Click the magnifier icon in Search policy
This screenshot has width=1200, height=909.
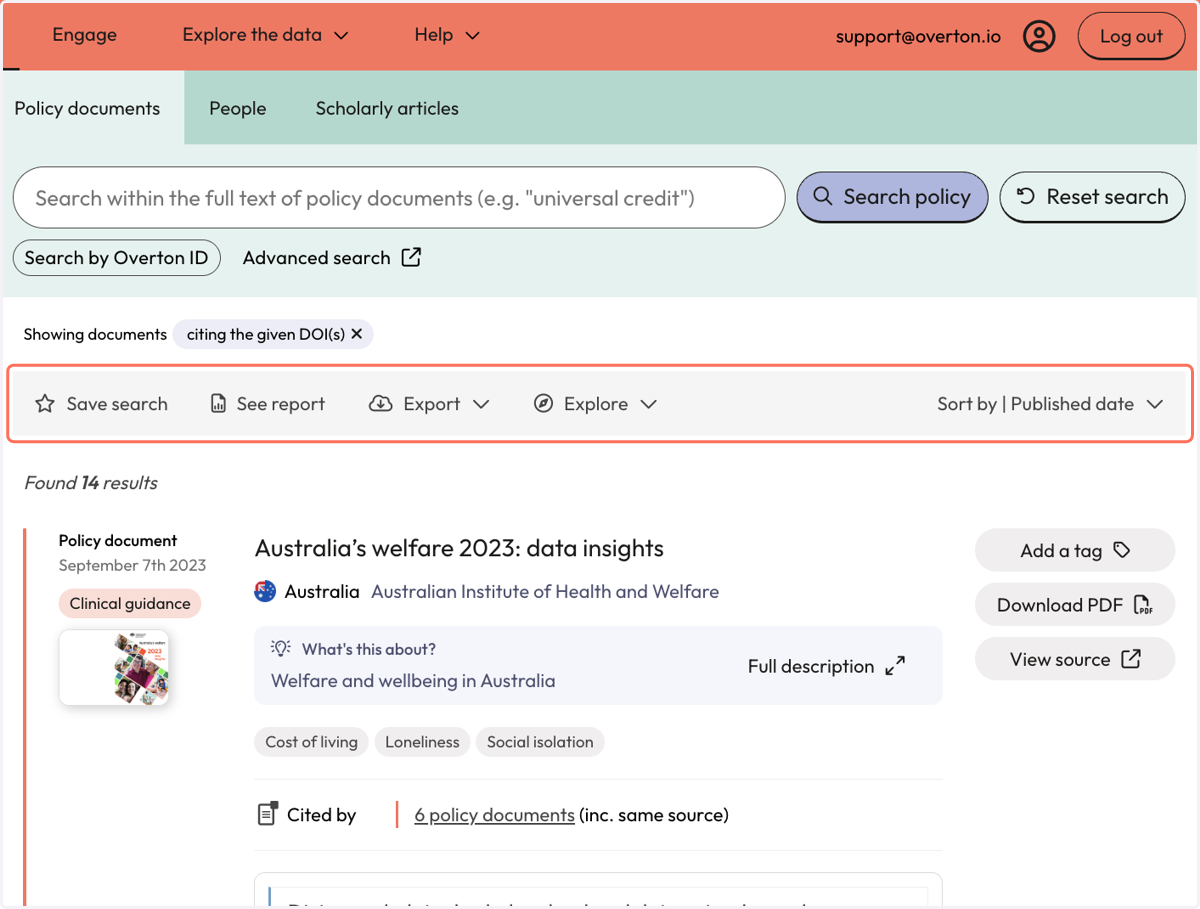tap(822, 197)
